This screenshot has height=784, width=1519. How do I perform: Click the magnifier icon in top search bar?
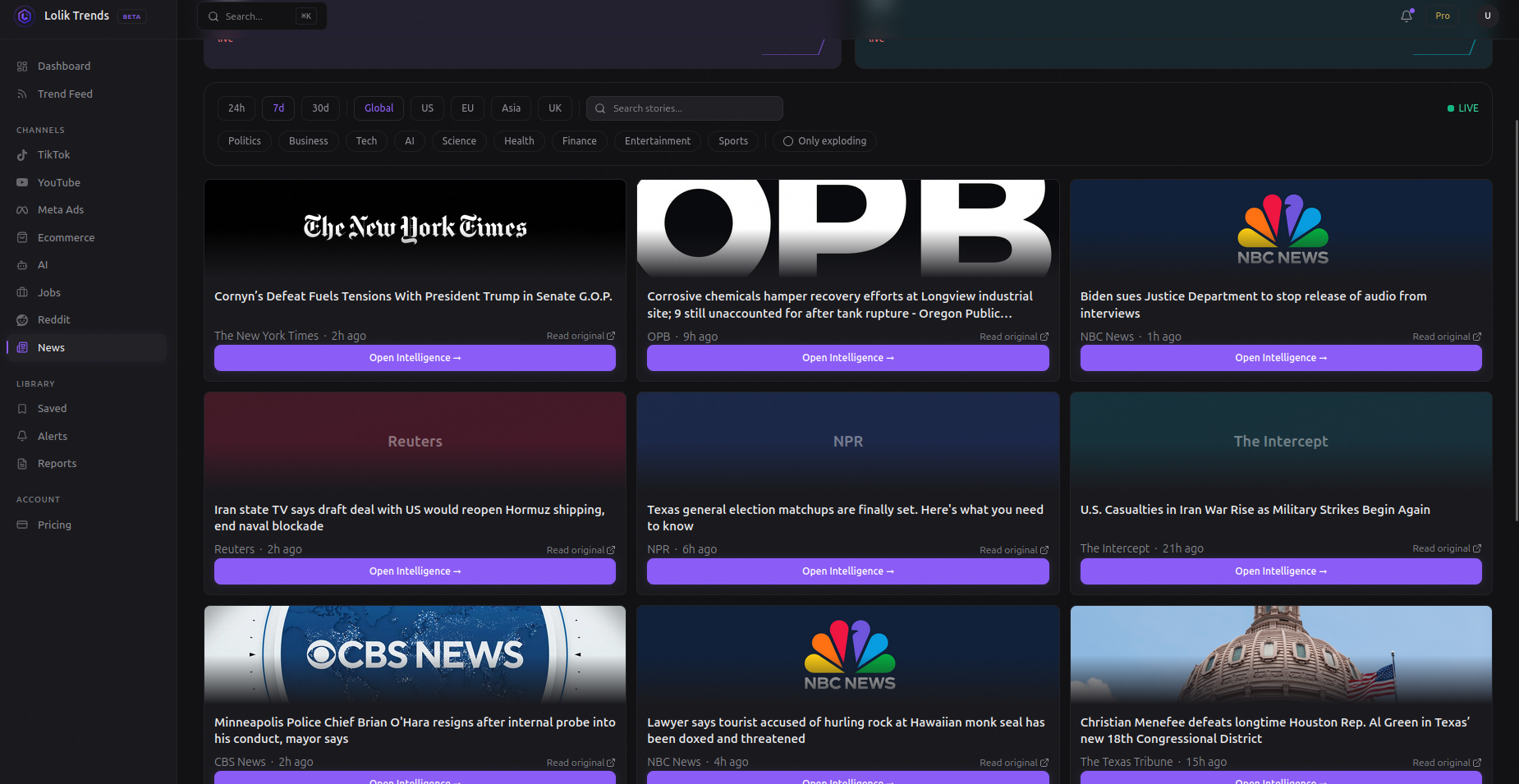coord(213,16)
